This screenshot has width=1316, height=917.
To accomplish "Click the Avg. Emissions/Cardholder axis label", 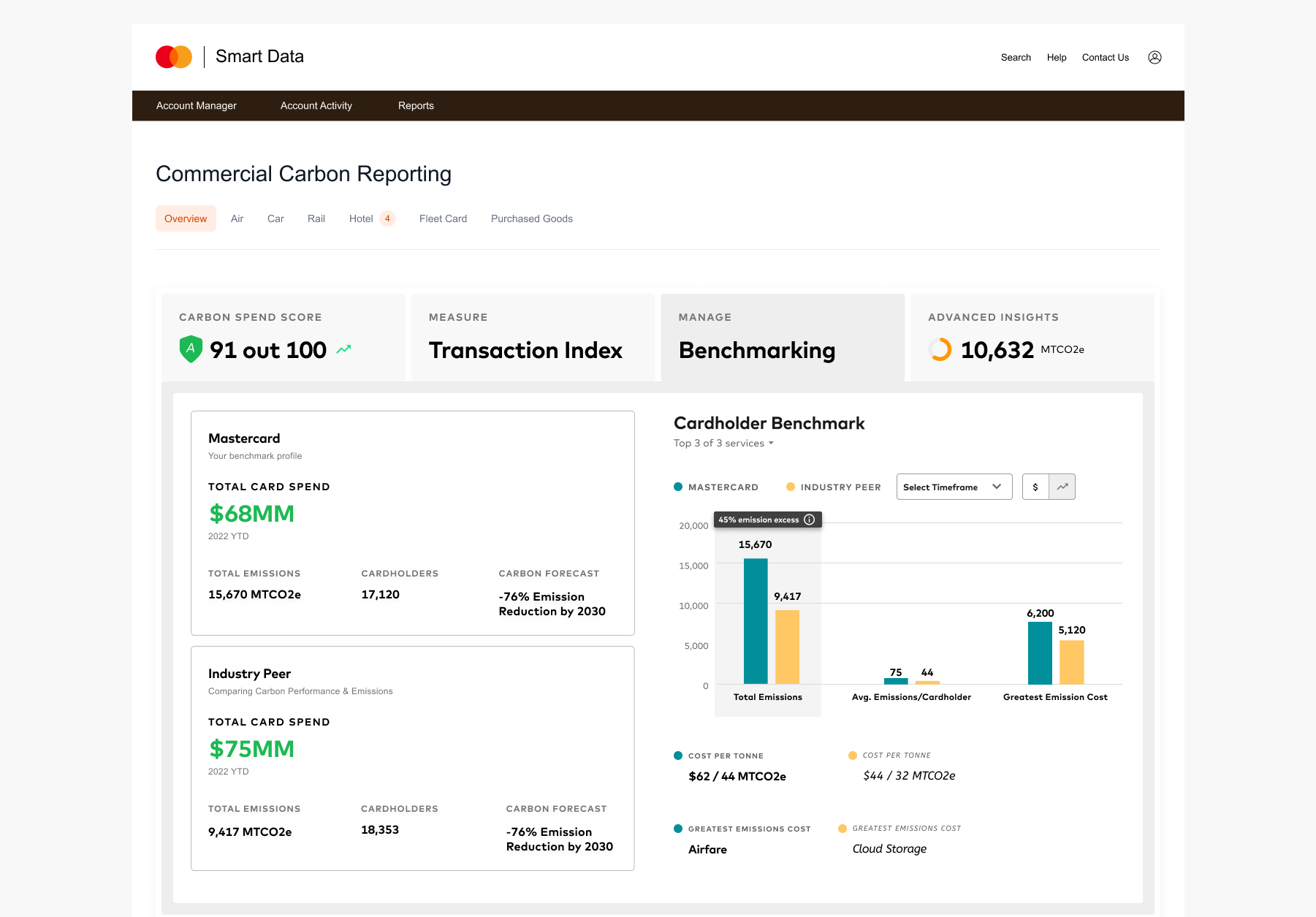I will (x=911, y=697).
